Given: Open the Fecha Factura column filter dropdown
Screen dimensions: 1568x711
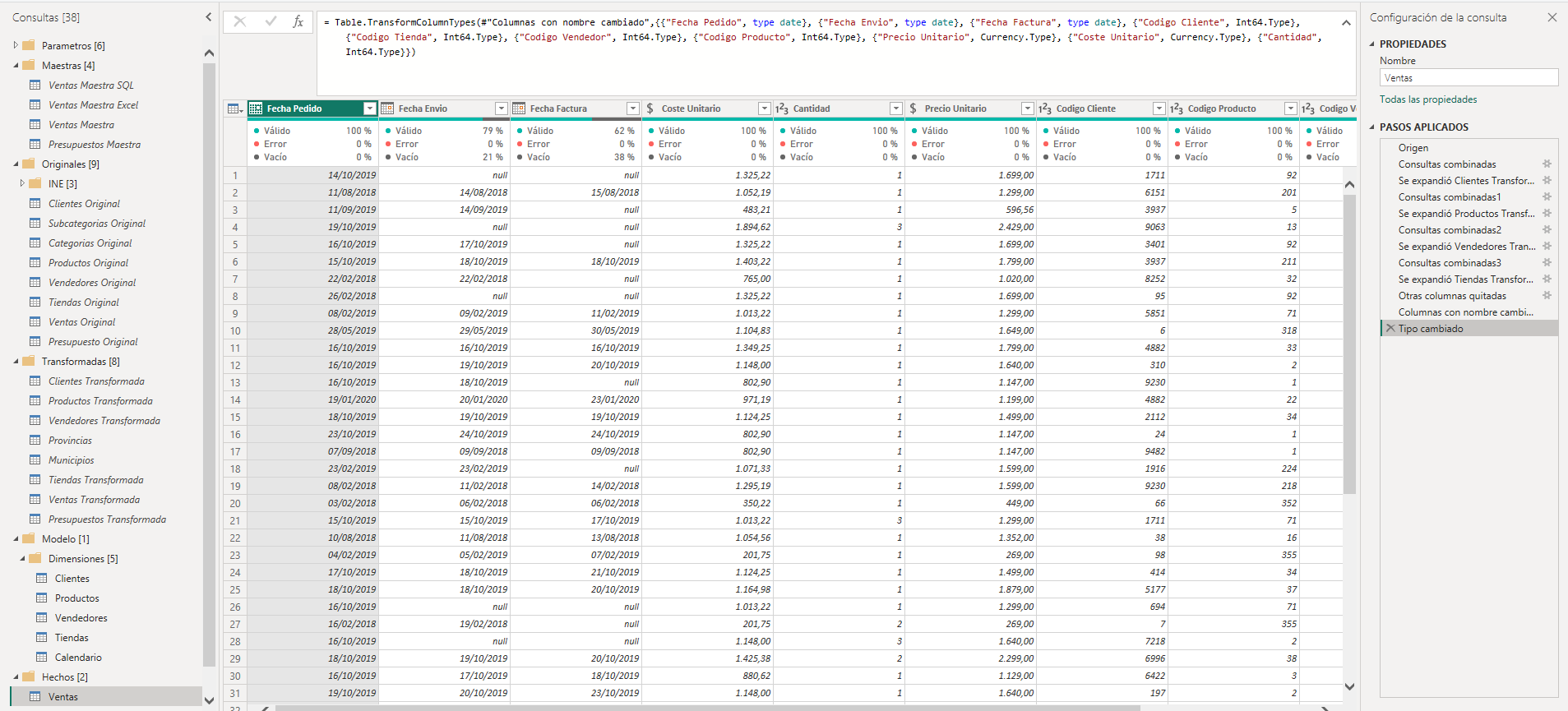Looking at the screenshot, I should pyautogui.click(x=633, y=108).
